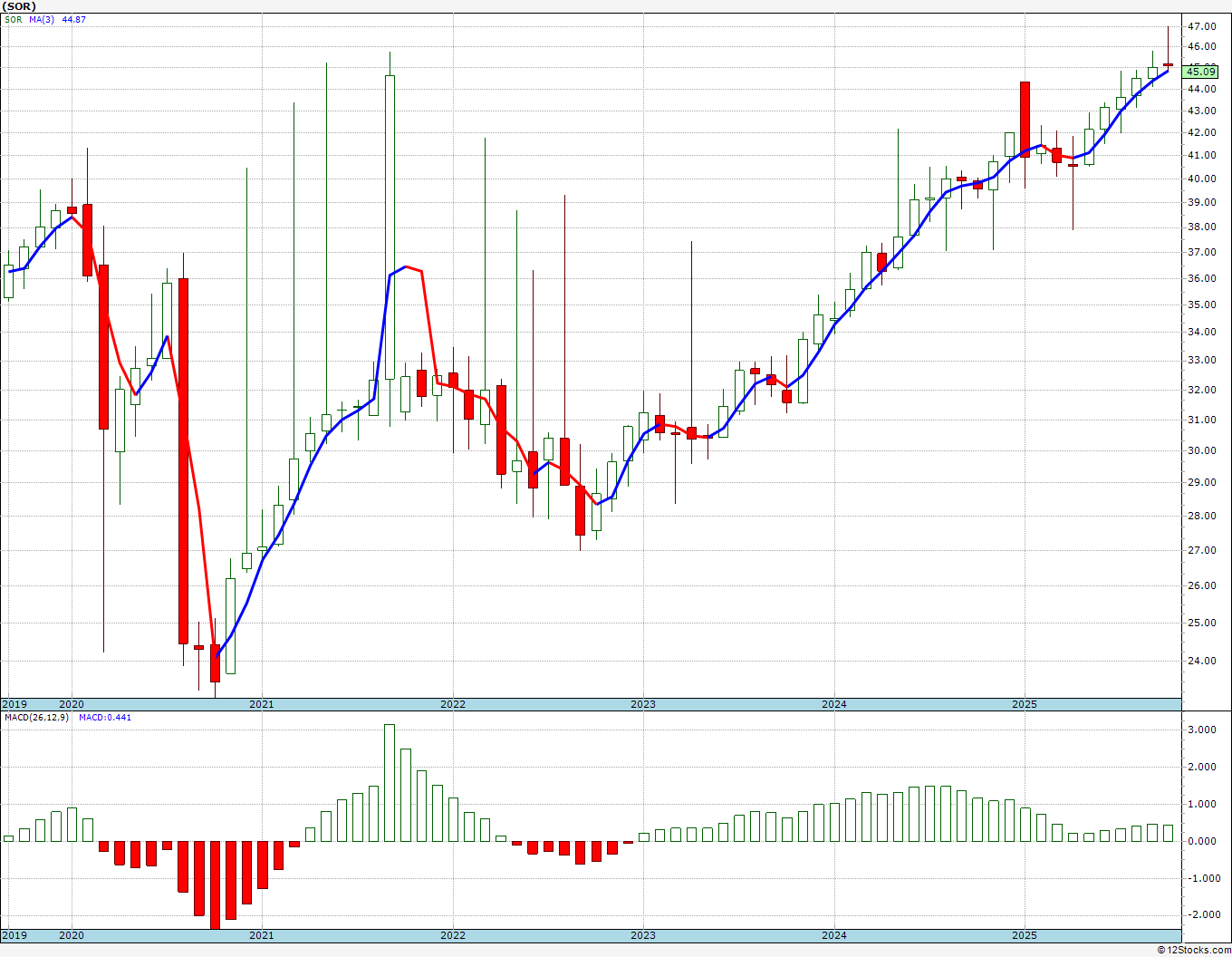Click the 44.00 price axis label
Screen dimensions: 1232x957
[x=1202, y=89]
